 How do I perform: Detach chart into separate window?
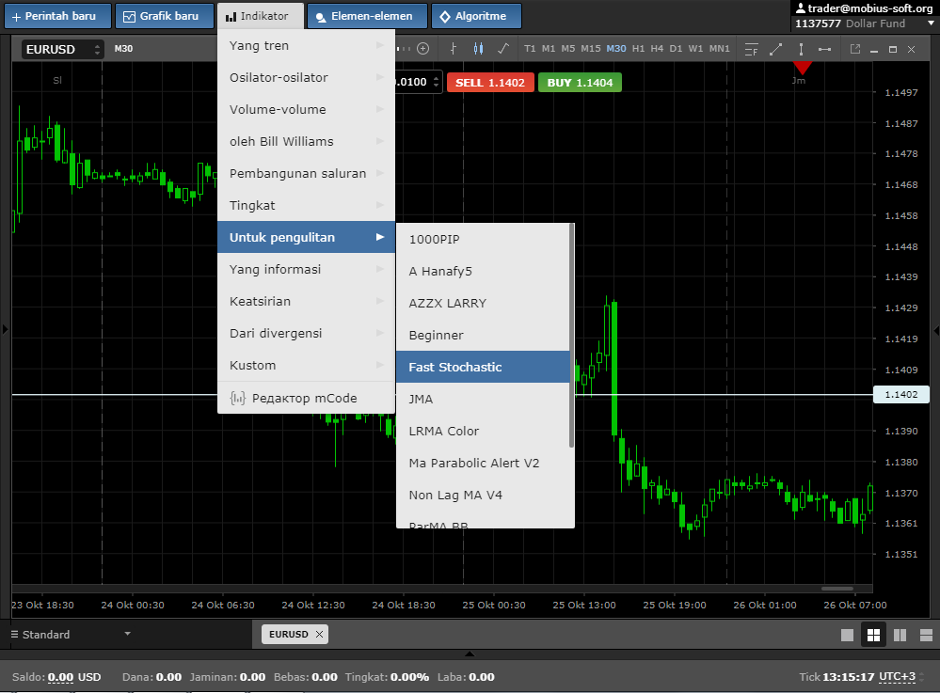tap(855, 49)
